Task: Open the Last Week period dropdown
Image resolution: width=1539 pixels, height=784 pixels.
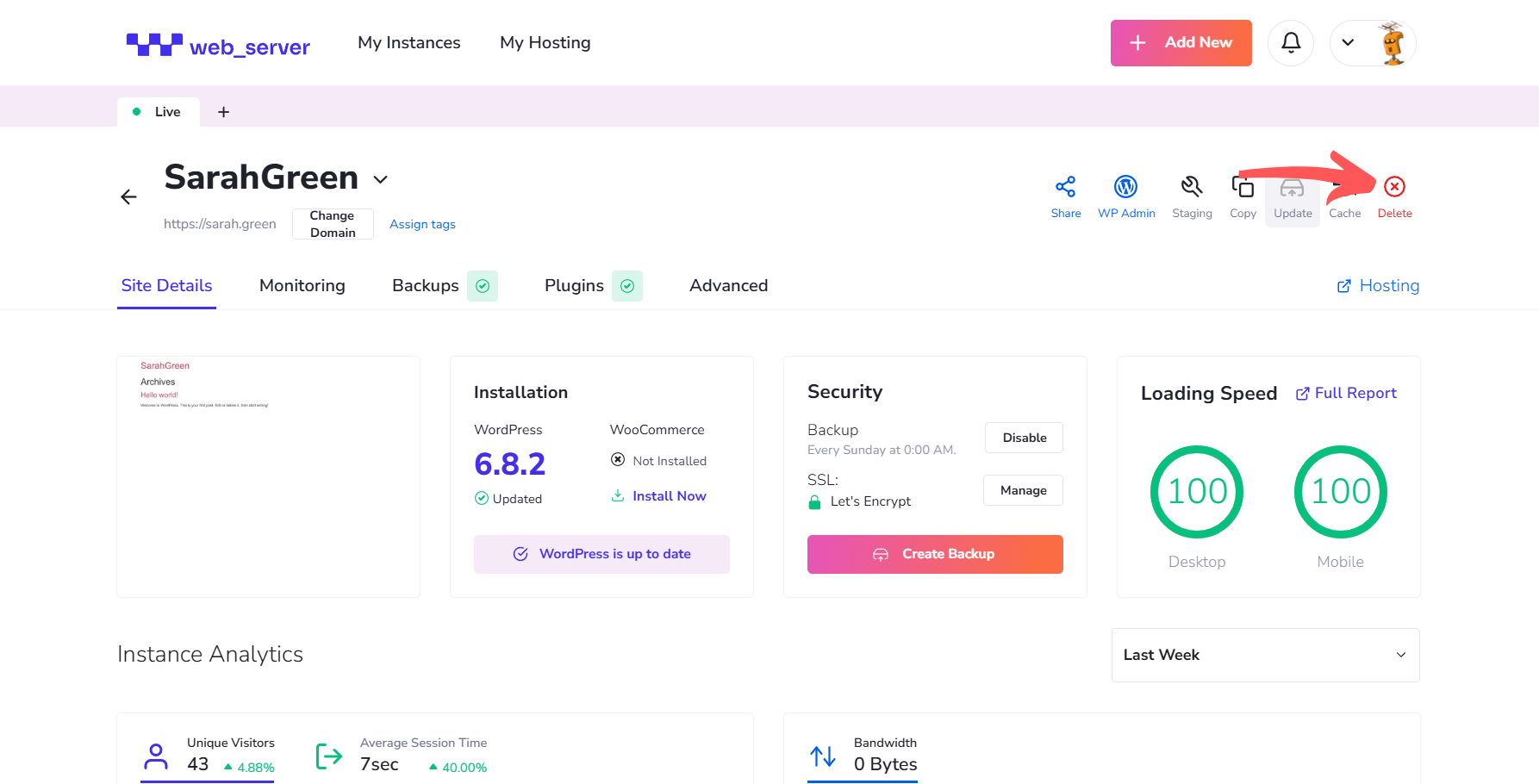Action: point(1266,656)
